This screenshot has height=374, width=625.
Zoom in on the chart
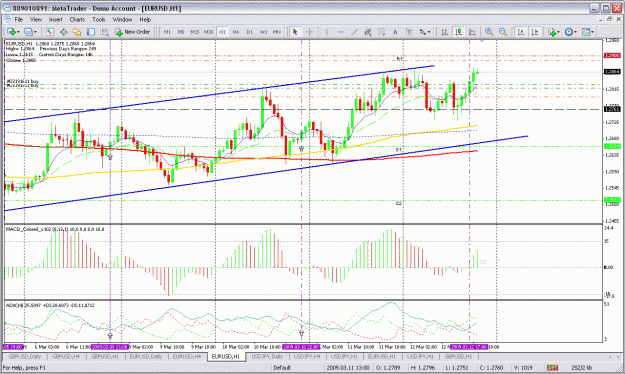click(x=489, y=31)
